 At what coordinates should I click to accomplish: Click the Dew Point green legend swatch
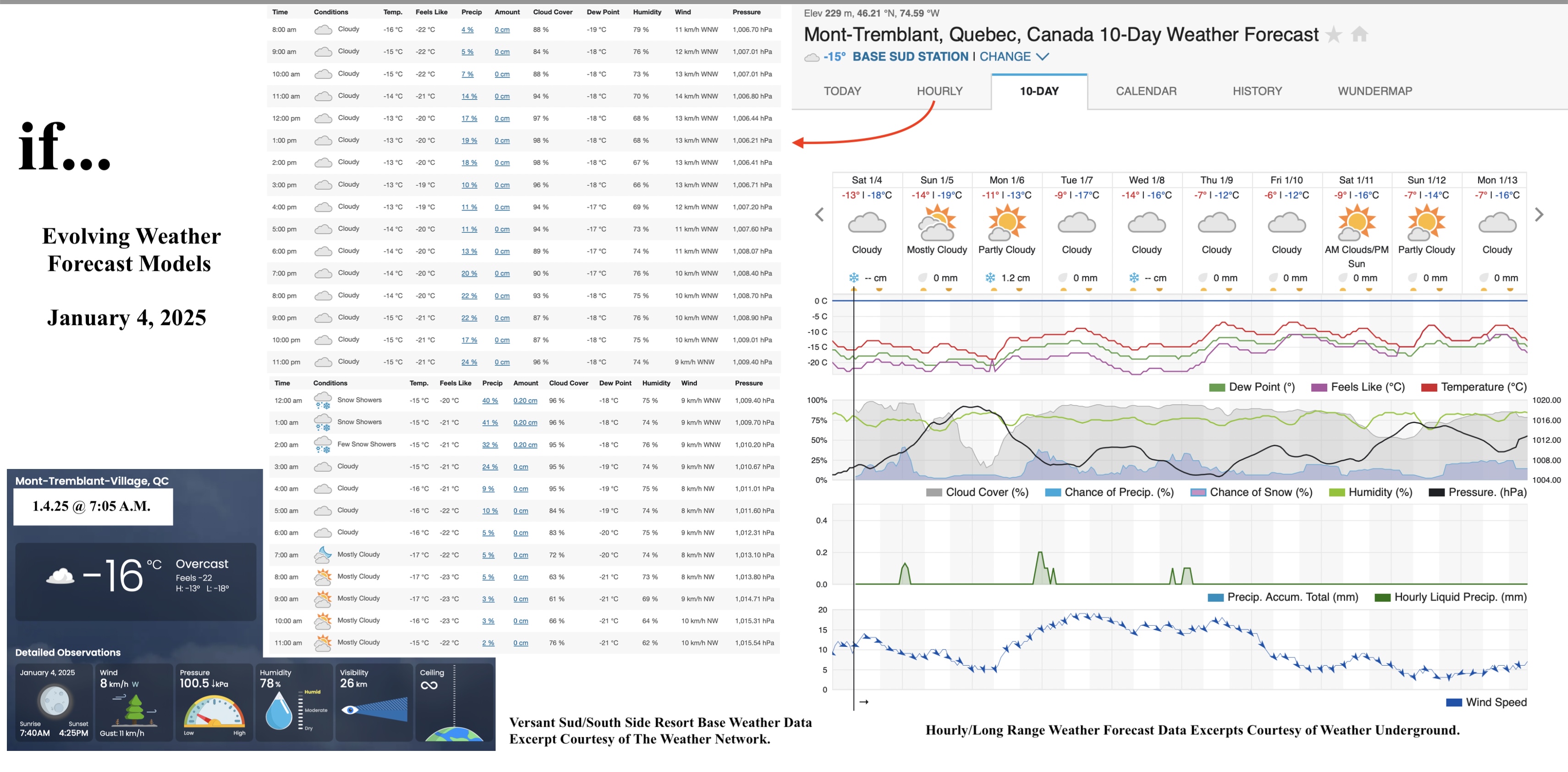1216,387
